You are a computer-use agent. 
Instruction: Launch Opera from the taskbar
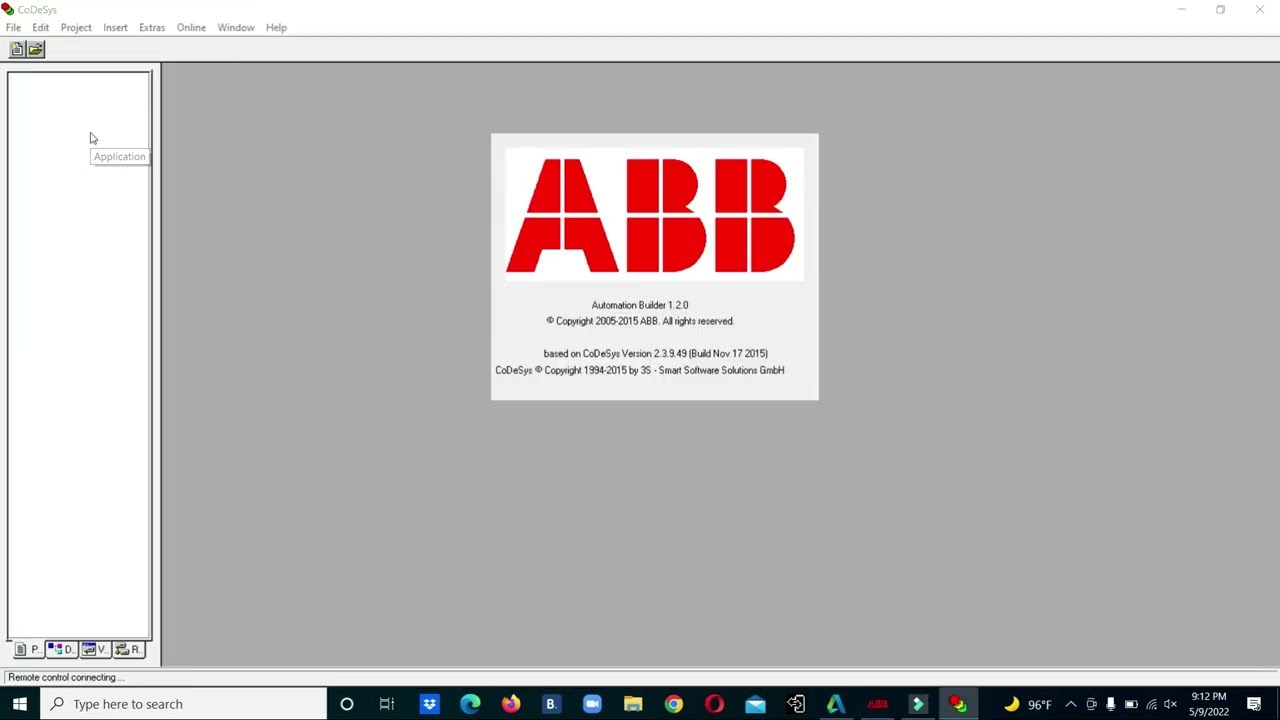click(714, 704)
